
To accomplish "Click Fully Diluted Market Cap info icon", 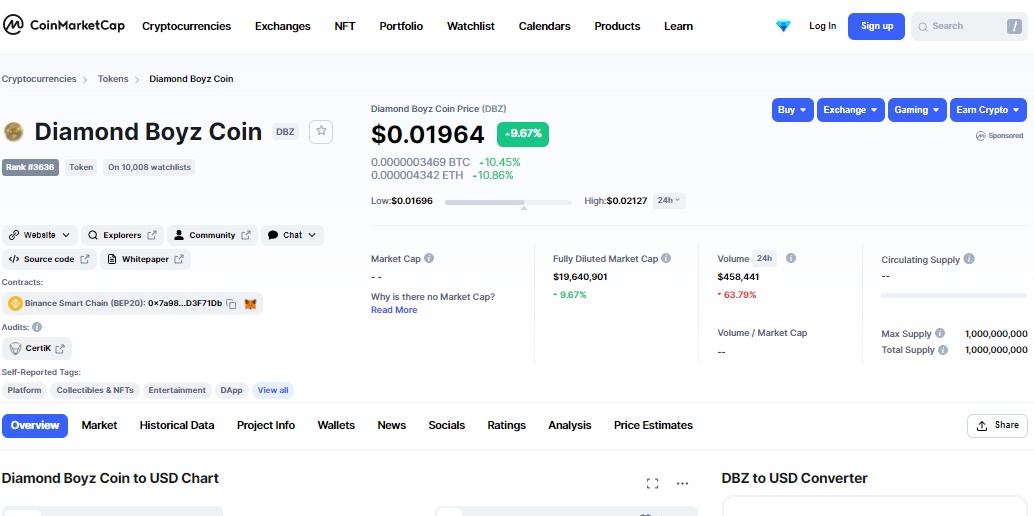I will coord(666,259).
